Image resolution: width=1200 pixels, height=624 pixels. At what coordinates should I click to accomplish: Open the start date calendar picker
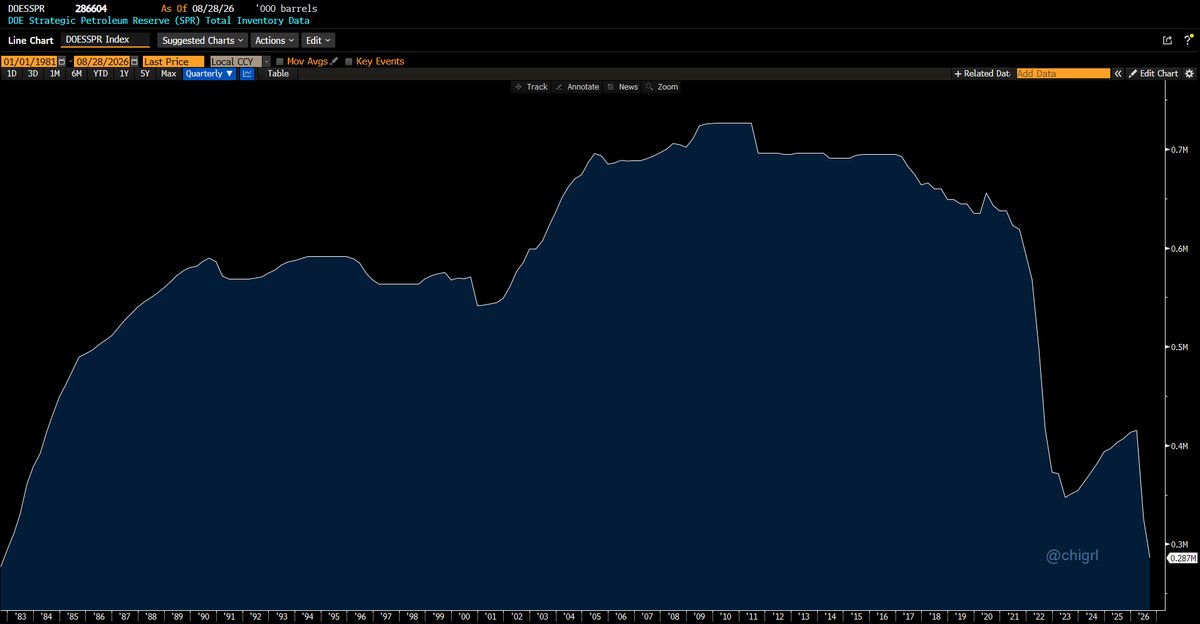(61, 61)
